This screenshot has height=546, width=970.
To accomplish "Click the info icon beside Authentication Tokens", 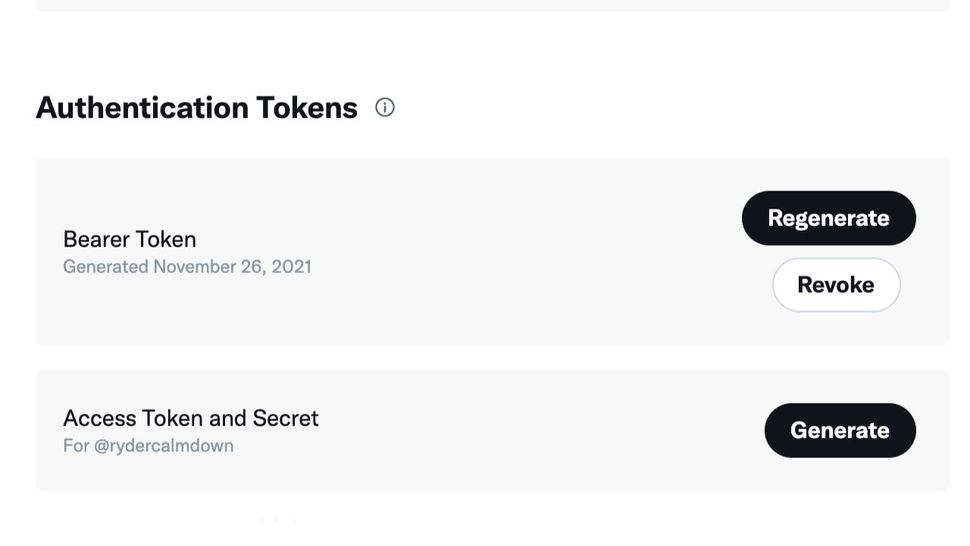I will pyautogui.click(x=385, y=107).
